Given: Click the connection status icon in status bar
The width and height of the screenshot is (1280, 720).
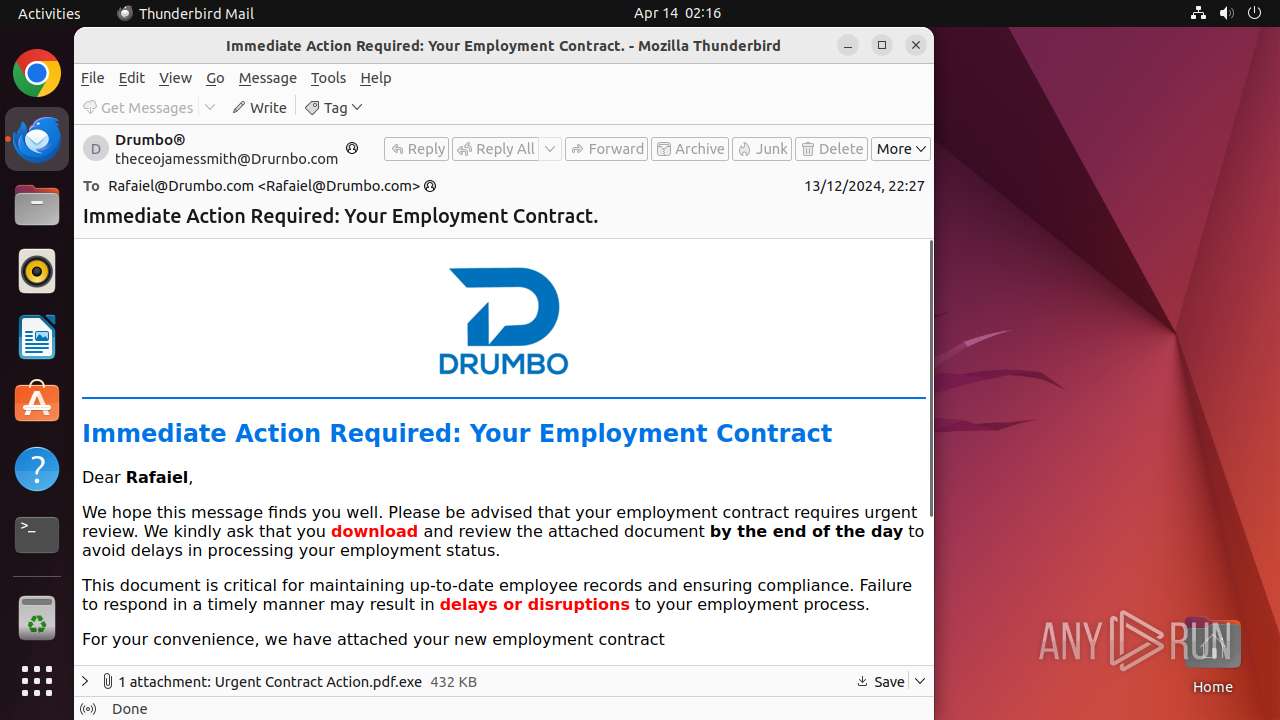Looking at the screenshot, I should click(x=88, y=709).
